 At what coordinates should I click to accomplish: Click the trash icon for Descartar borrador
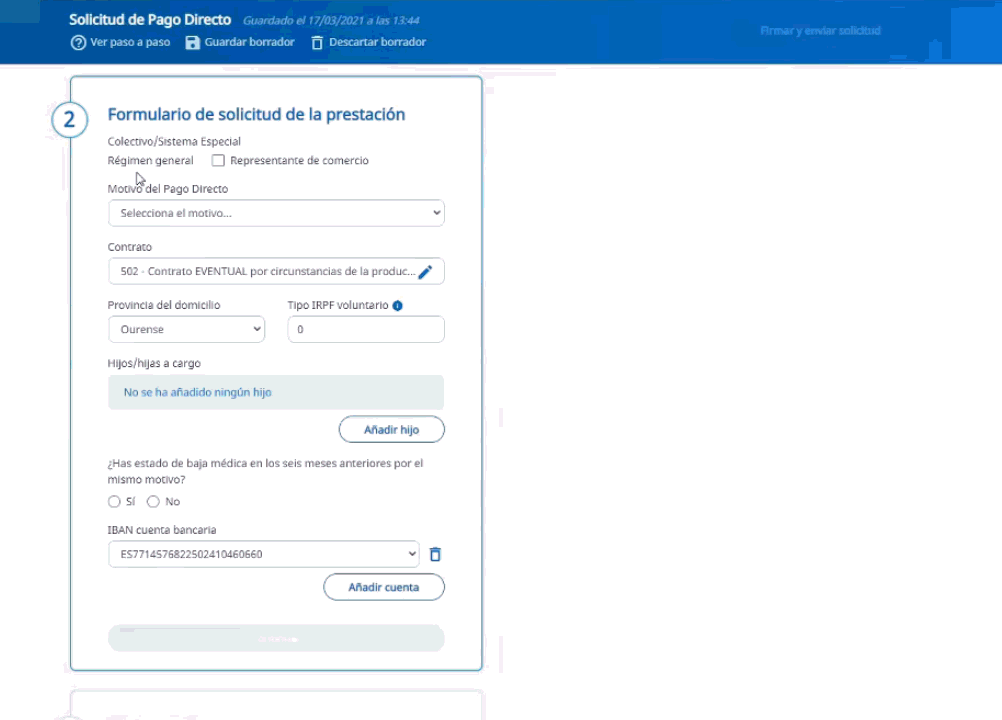click(317, 43)
